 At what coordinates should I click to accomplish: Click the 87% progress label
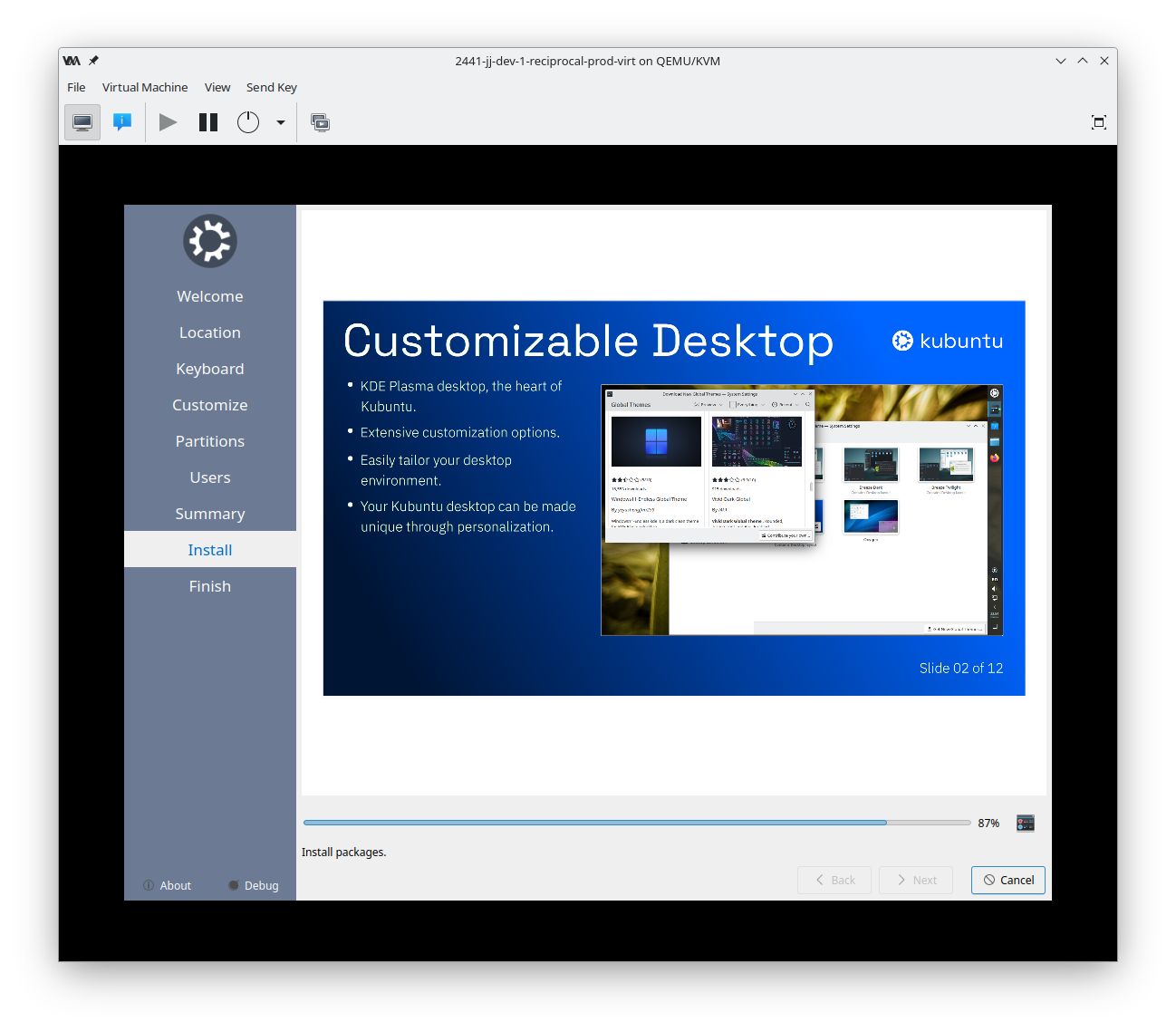pos(988,823)
